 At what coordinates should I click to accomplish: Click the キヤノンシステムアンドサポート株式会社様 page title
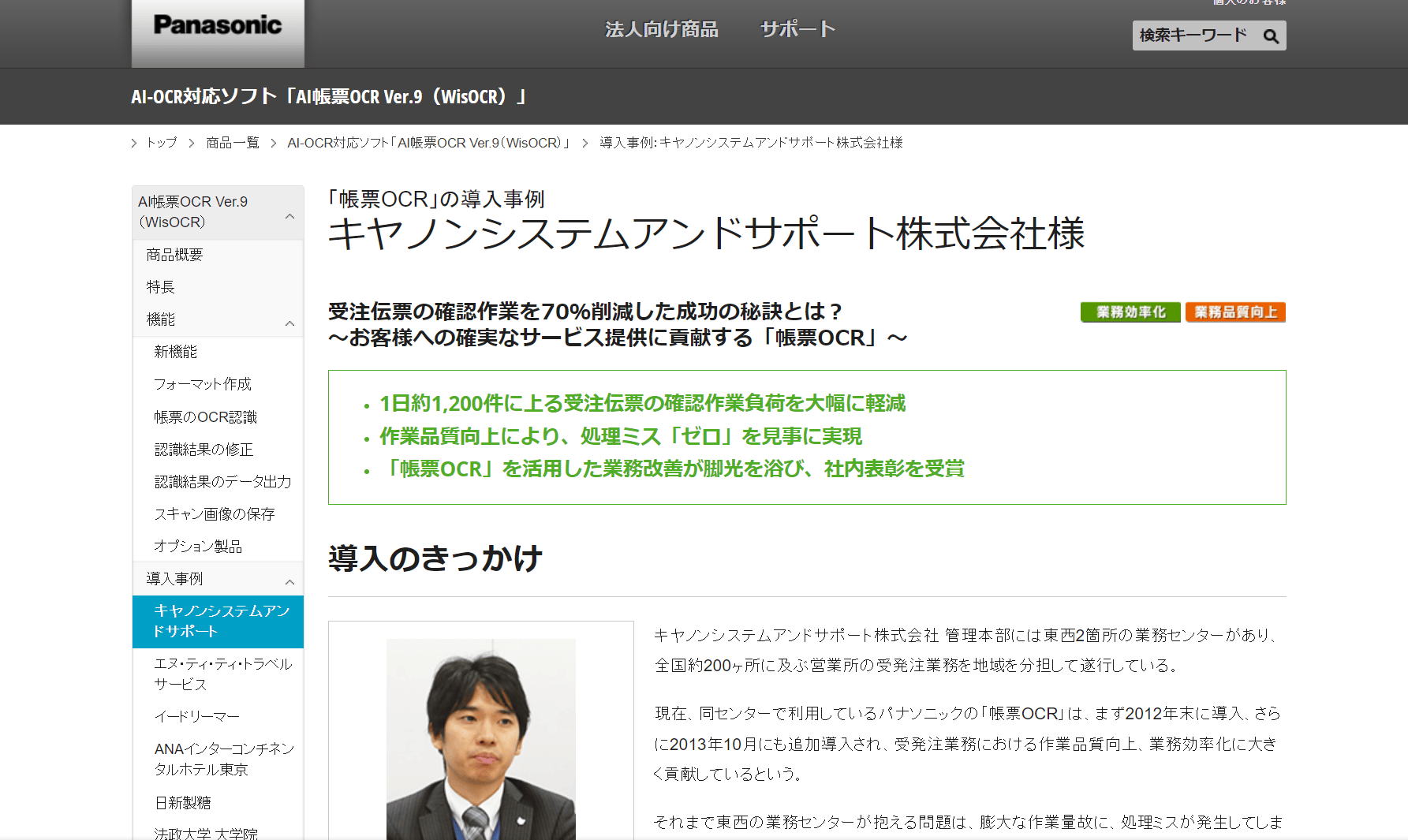pos(707,234)
